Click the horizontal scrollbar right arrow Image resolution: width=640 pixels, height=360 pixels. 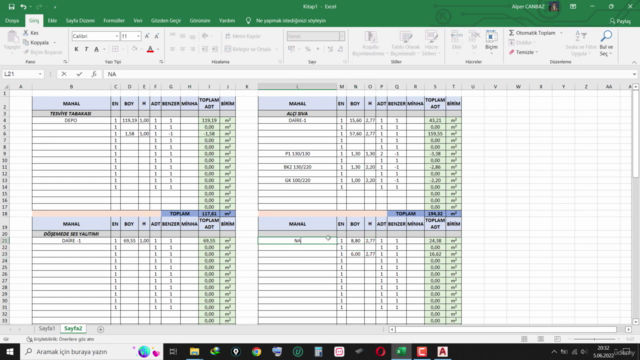(x=628, y=329)
